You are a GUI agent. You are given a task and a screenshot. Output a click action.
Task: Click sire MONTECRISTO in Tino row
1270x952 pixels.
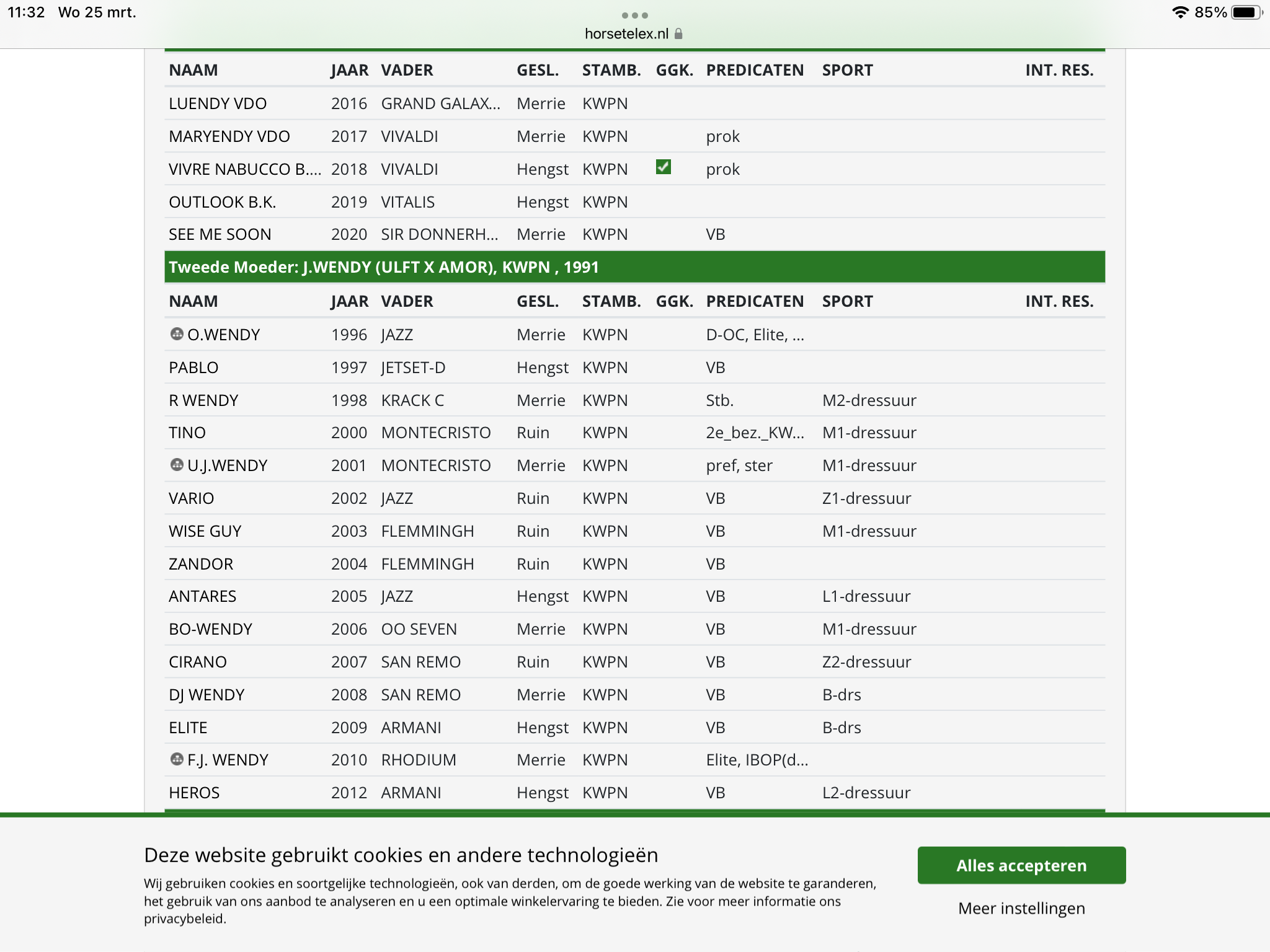tap(436, 433)
